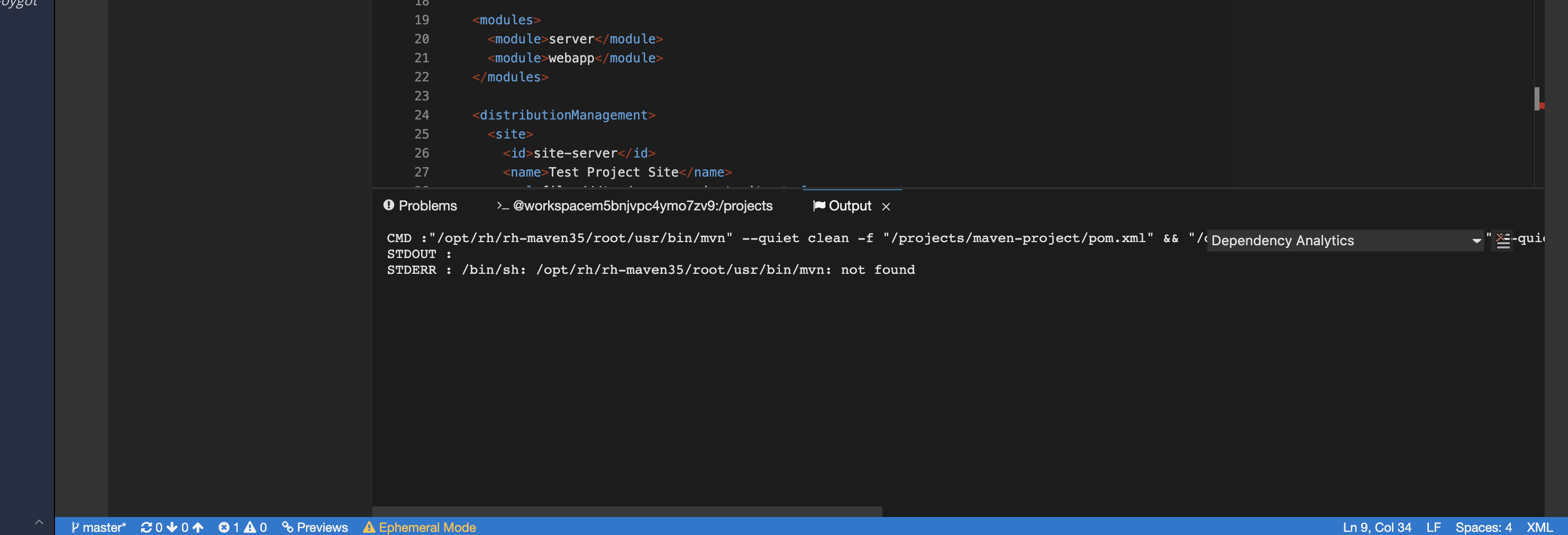1568x535 pixels.
Task: Click line number 26 in the gutter
Action: pos(421,153)
